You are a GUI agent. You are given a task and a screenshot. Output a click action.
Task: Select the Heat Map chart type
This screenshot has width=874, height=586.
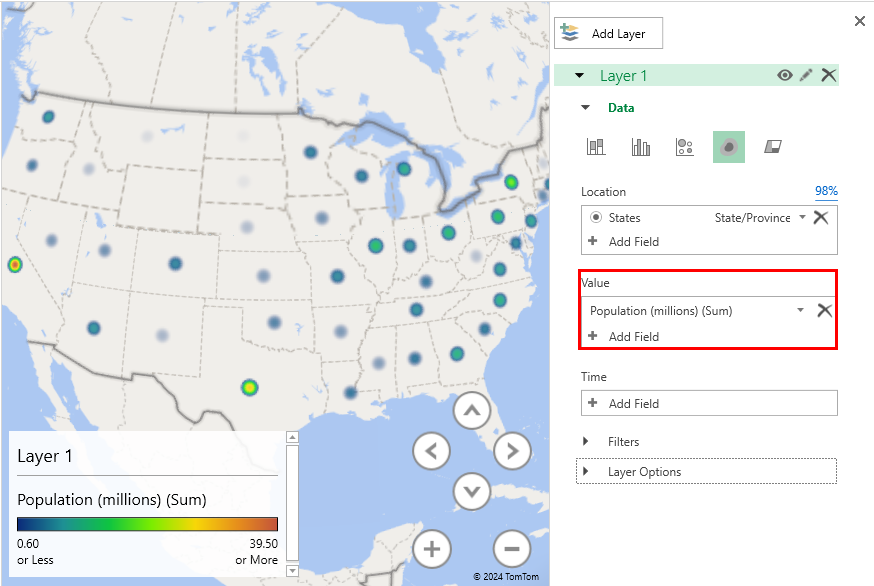tap(729, 147)
